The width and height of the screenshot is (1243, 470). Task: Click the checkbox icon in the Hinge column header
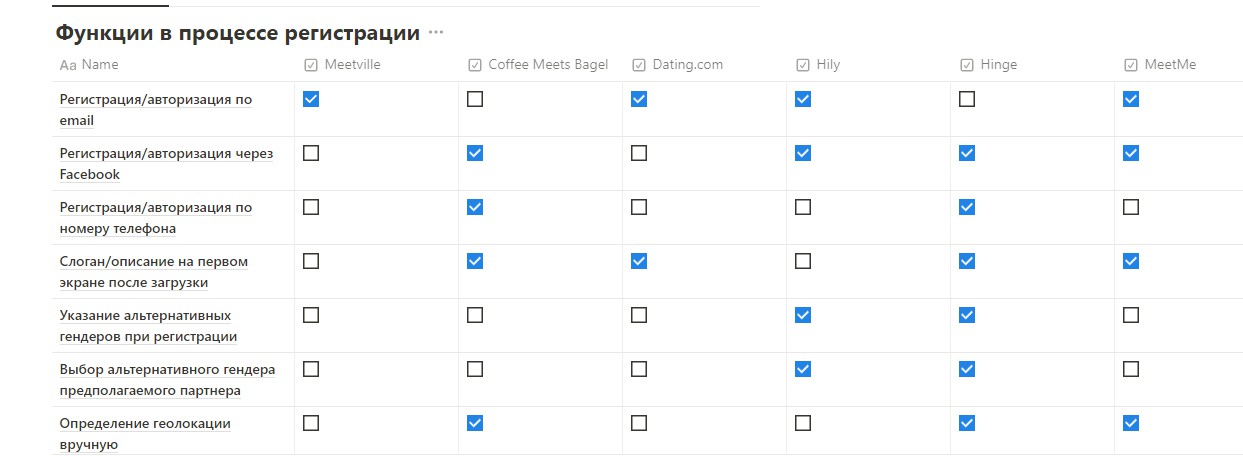coord(967,65)
